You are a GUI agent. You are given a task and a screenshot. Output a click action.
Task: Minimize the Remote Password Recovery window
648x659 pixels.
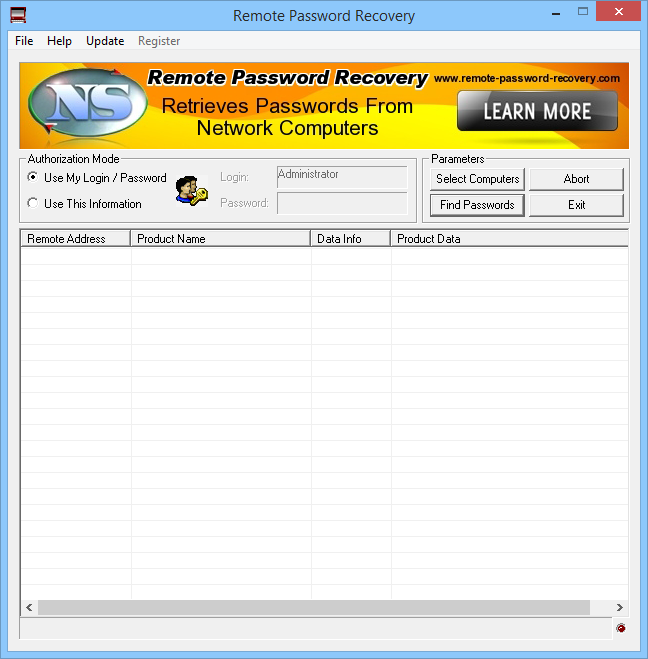click(x=556, y=13)
